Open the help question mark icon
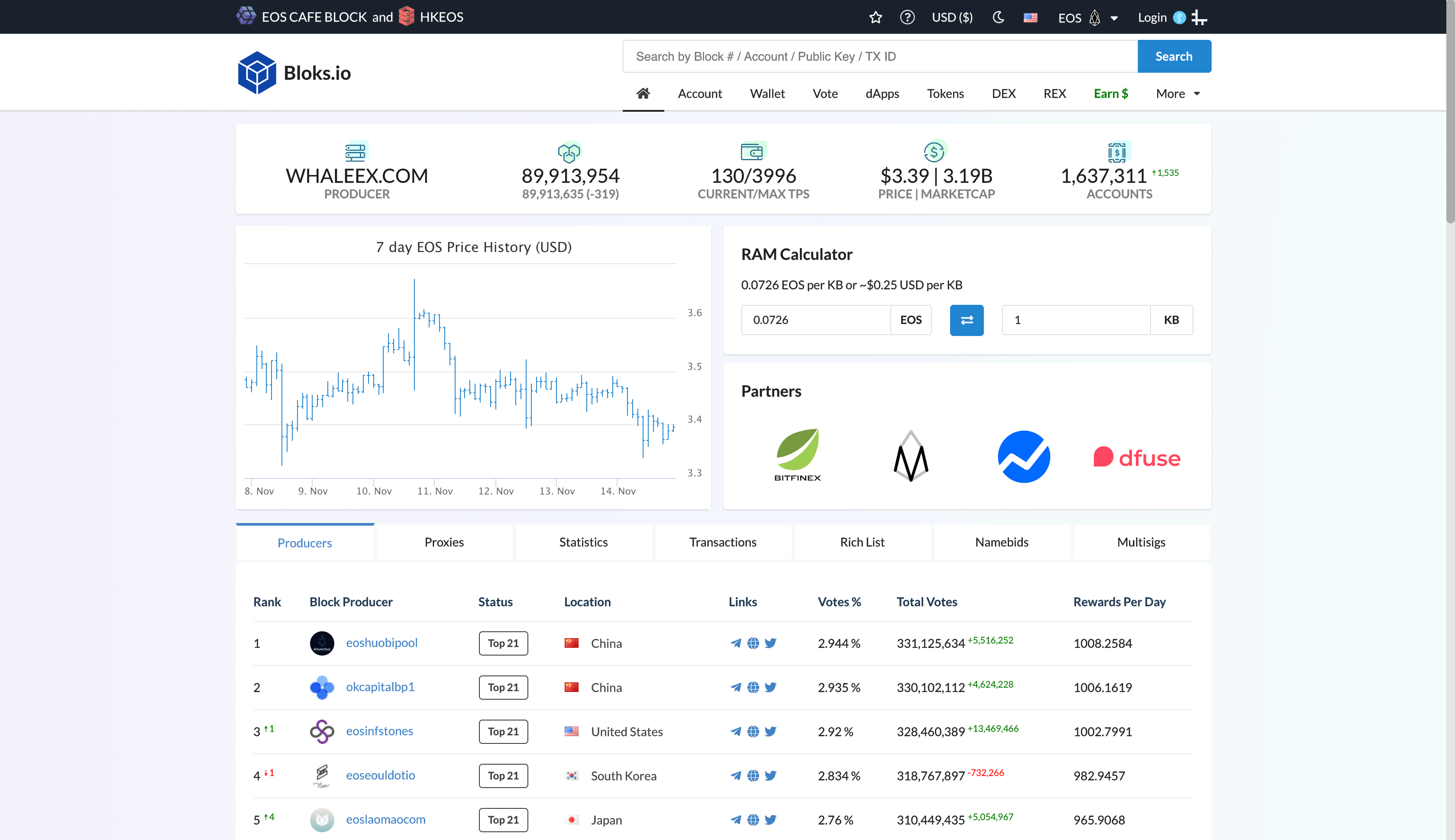Screen dimensions: 1455x840 click(x=907, y=17)
